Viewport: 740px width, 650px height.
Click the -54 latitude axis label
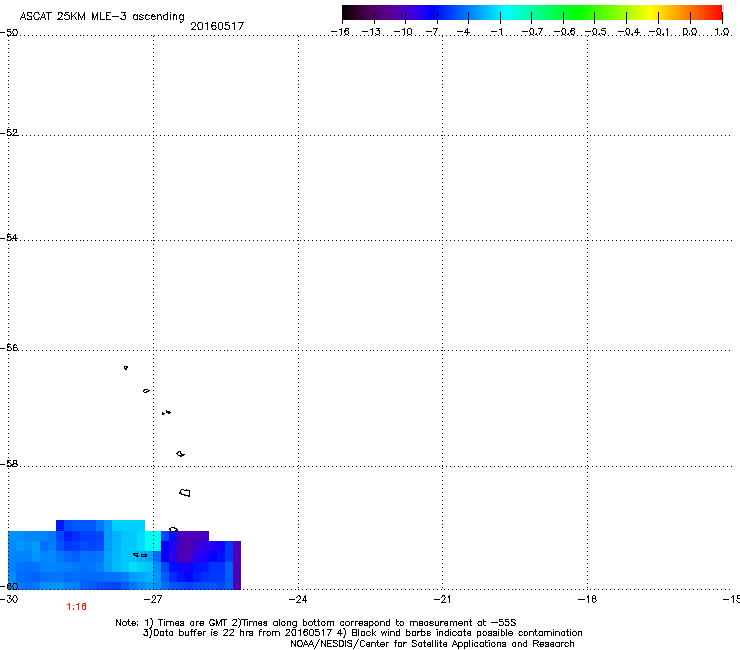[9, 237]
